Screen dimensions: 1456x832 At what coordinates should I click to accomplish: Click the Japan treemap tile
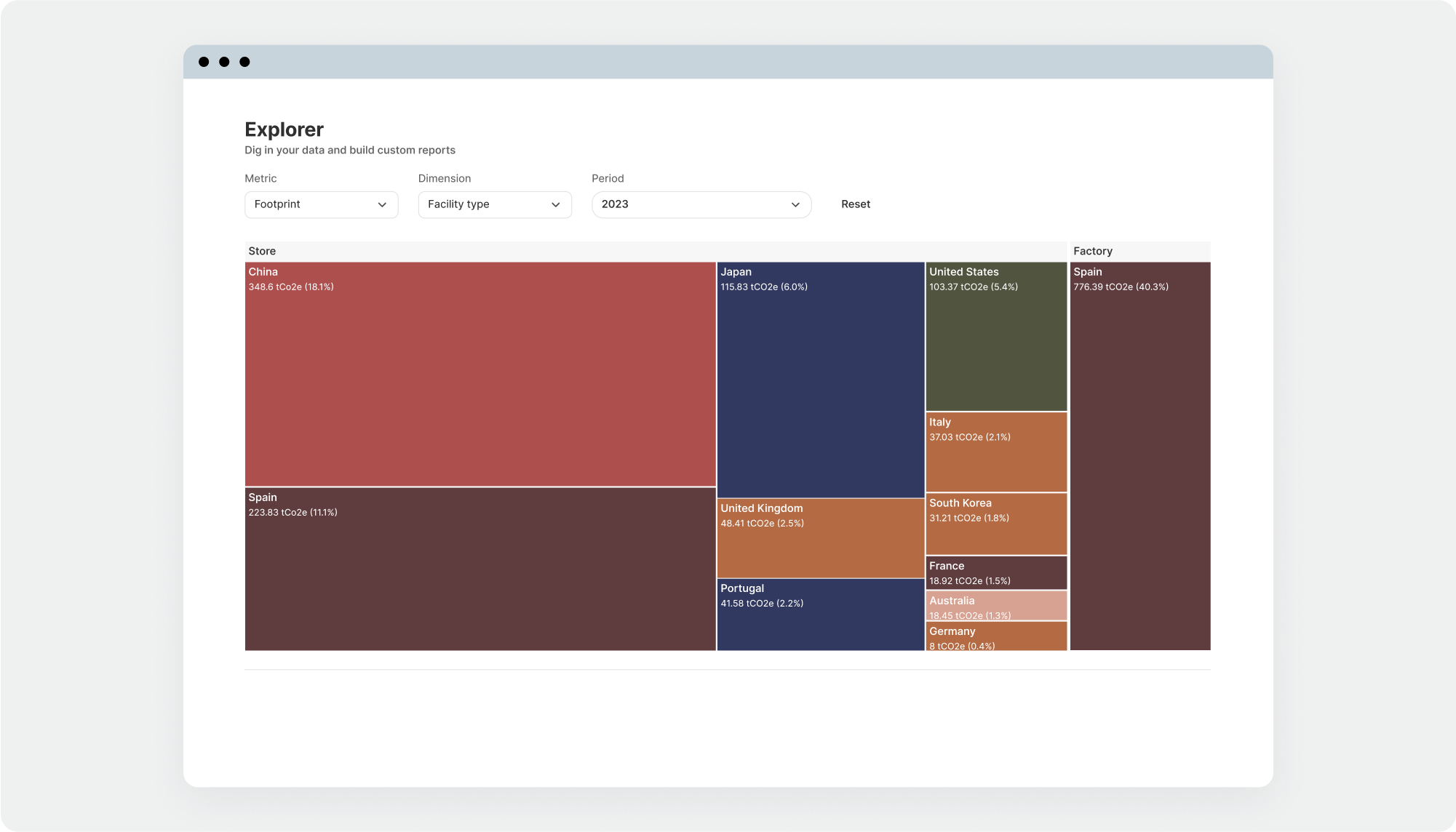point(820,380)
